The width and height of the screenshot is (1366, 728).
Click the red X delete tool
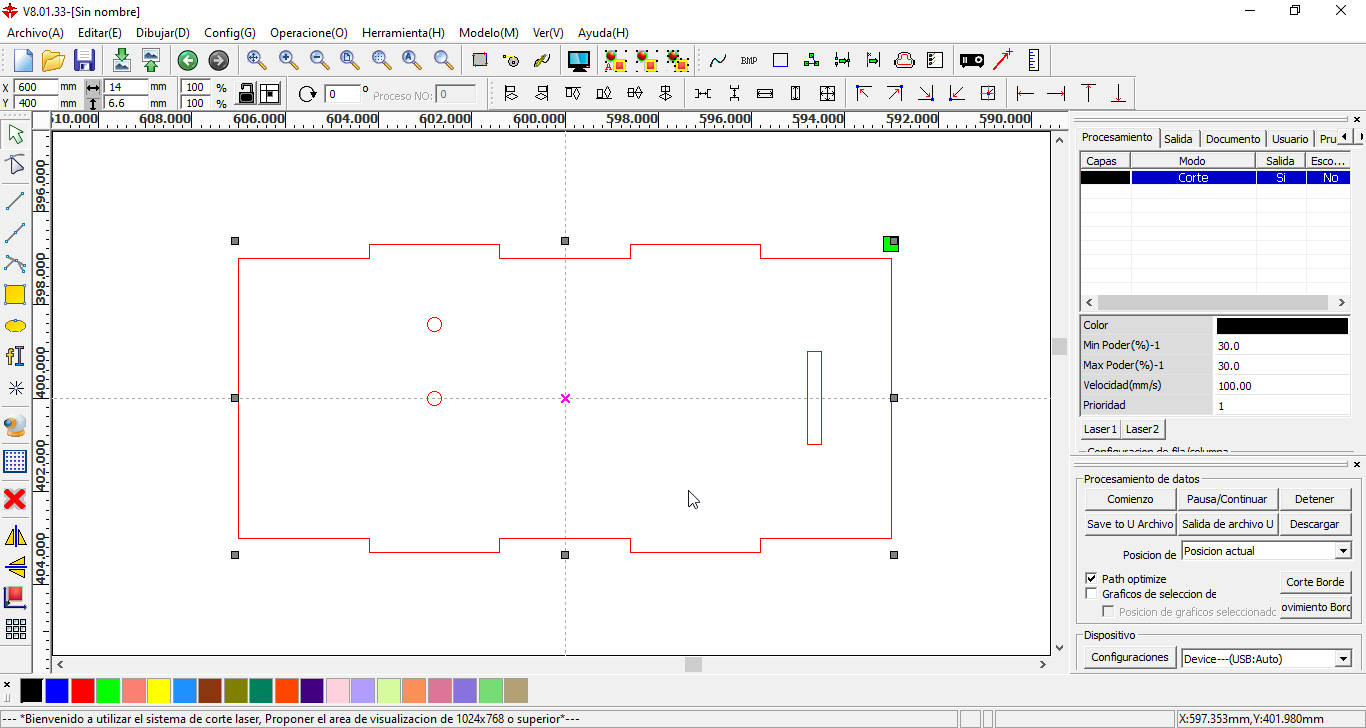pyautogui.click(x=15, y=498)
